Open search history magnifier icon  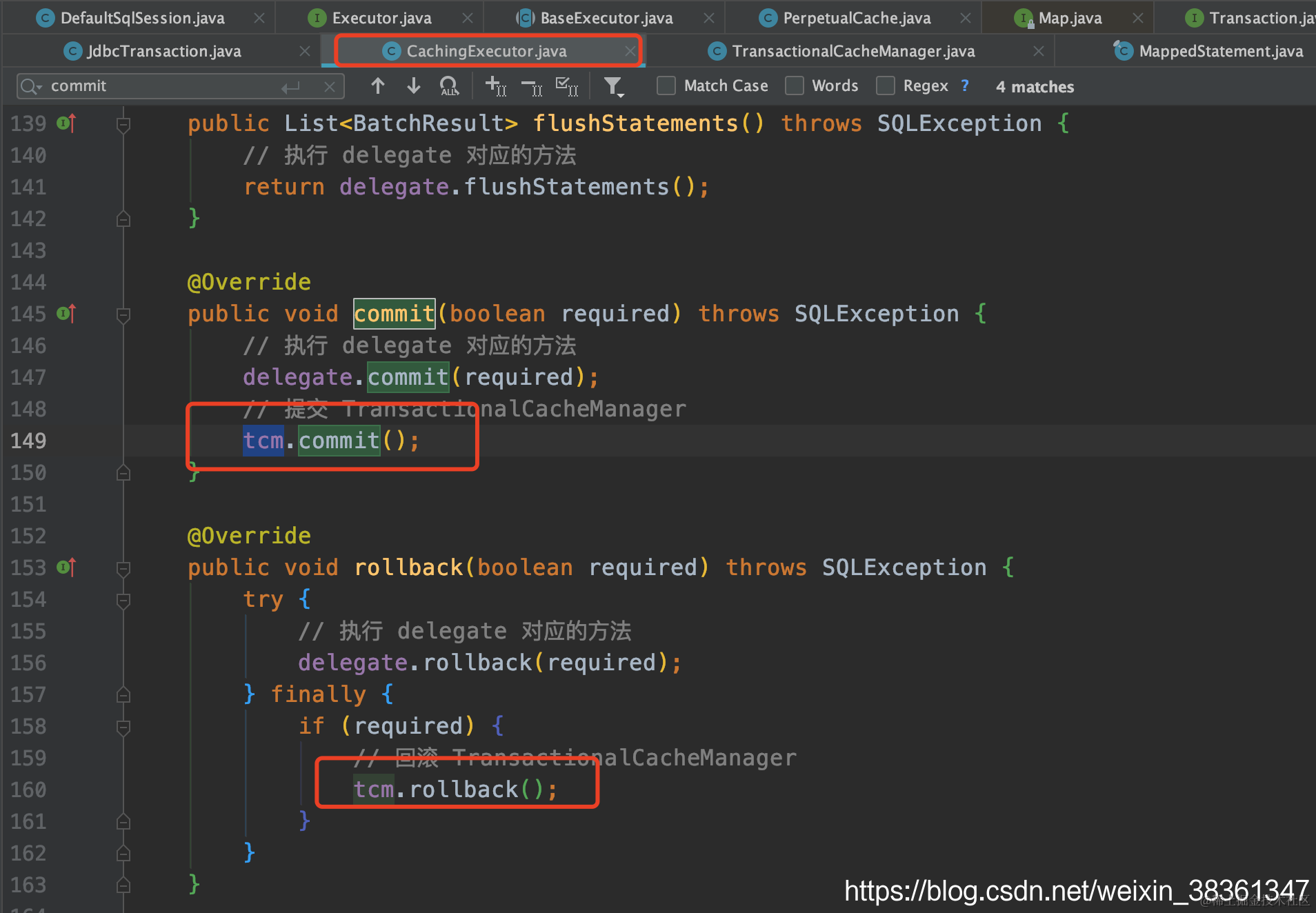[x=32, y=86]
